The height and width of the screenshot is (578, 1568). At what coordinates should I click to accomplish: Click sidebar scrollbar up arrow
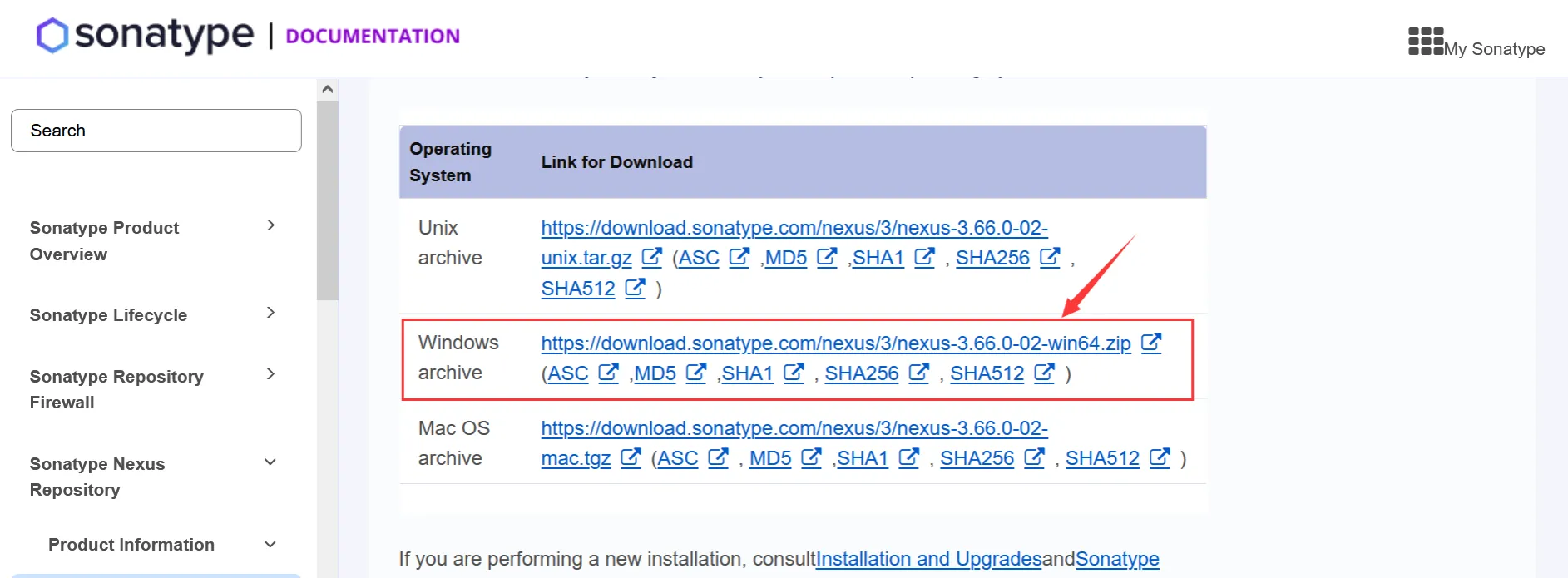(328, 89)
